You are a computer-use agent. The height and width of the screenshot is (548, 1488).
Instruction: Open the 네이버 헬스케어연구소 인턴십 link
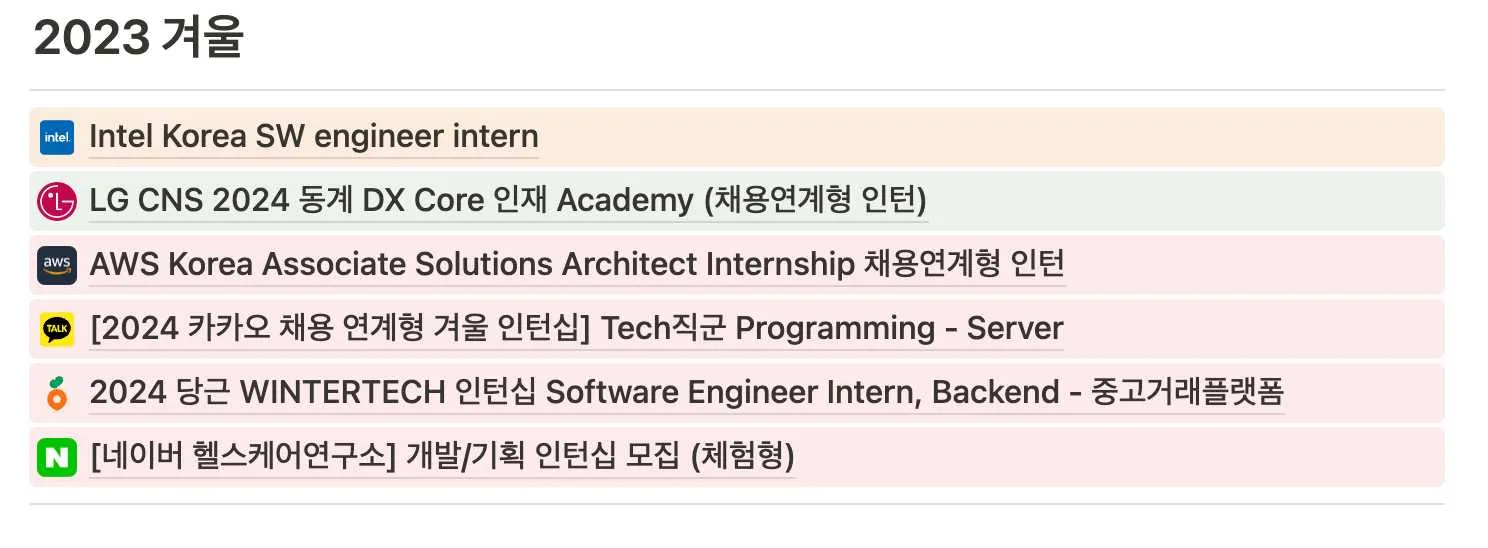click(441, 457)
